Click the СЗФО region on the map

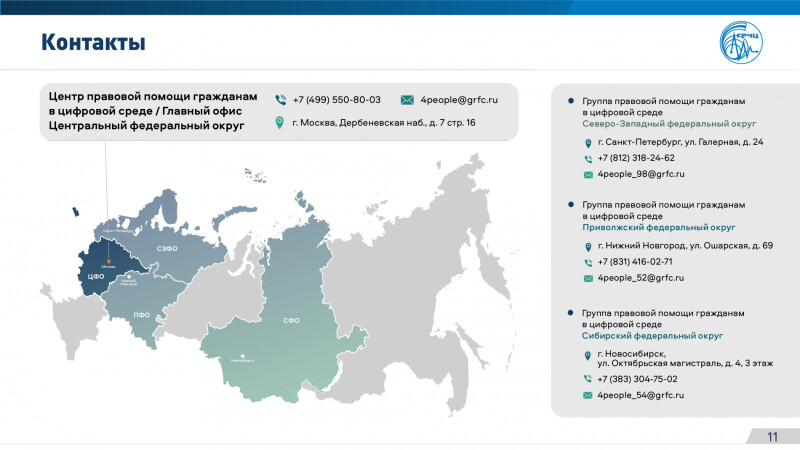coord(167,246)
